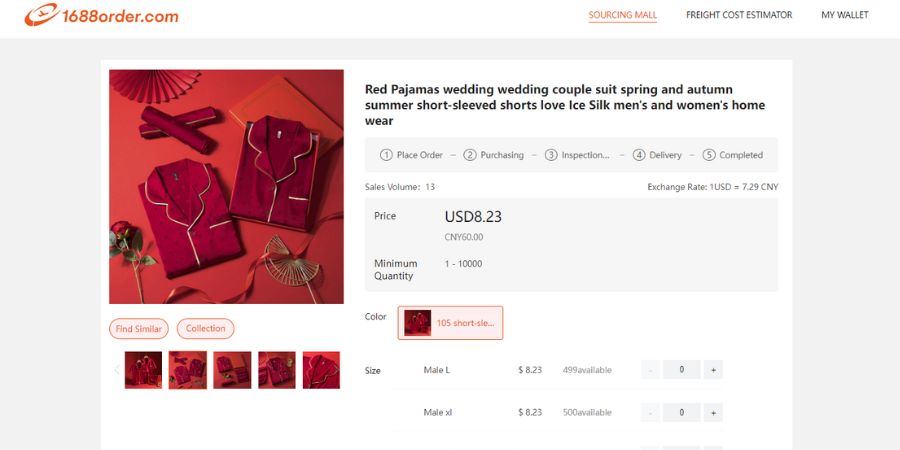Image resolution: width=900 pixels, height=450 pixels.
Task: Open My Wallet page
Action: (x=845, y=15)
